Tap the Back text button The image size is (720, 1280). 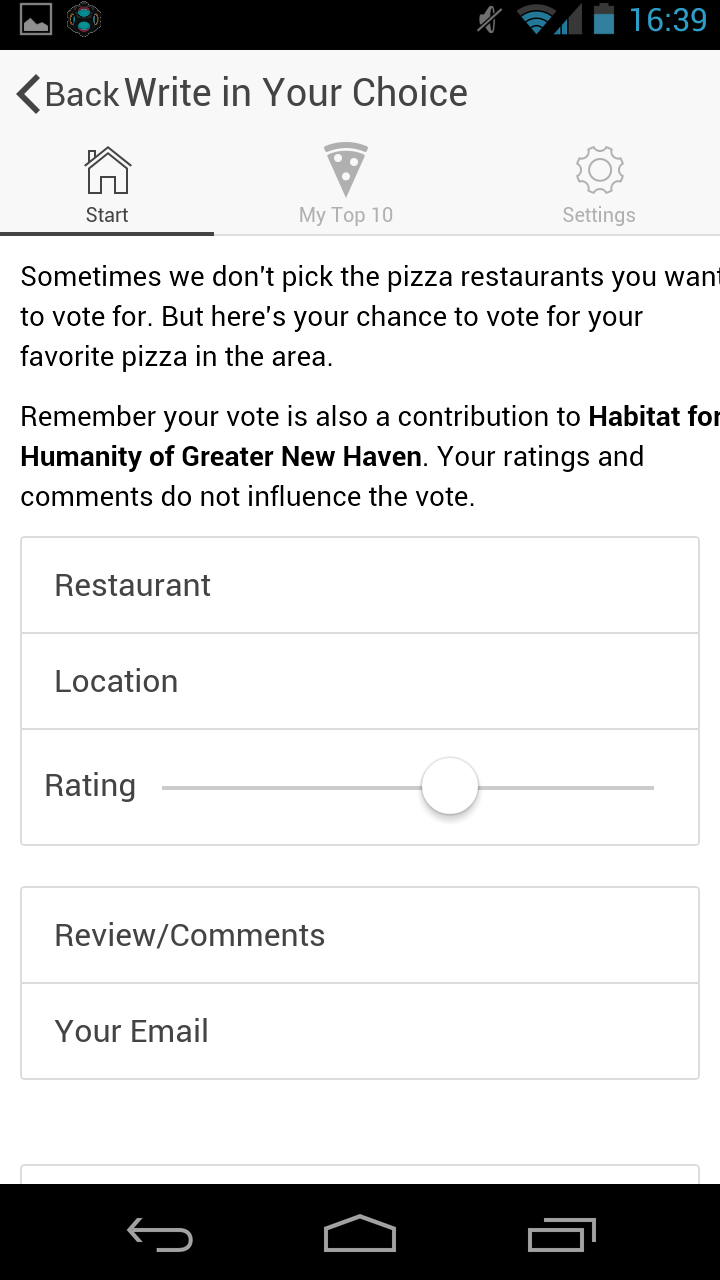(x=82, y=94)
